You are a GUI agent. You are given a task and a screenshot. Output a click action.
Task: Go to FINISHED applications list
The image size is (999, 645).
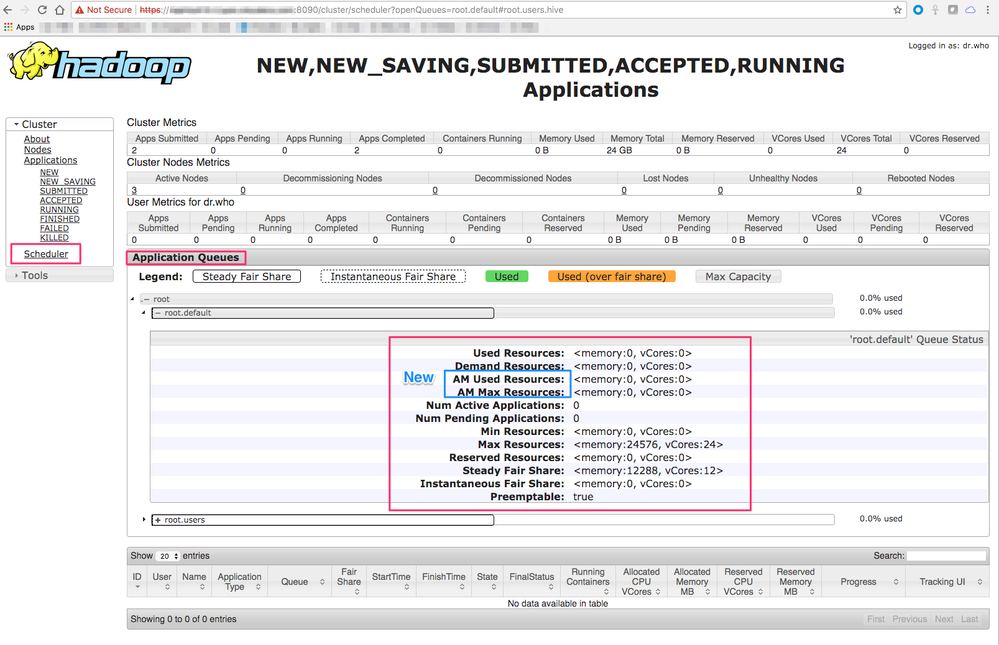(x=60, y=219)
